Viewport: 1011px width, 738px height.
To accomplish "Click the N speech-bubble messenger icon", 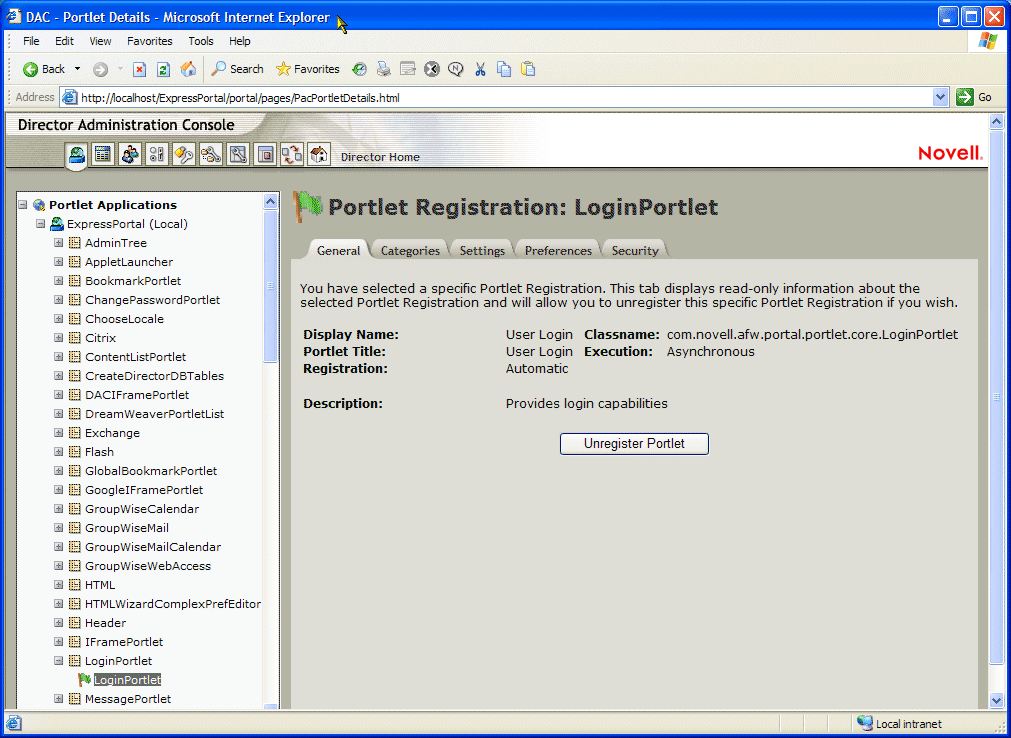I will click(456, 69).
